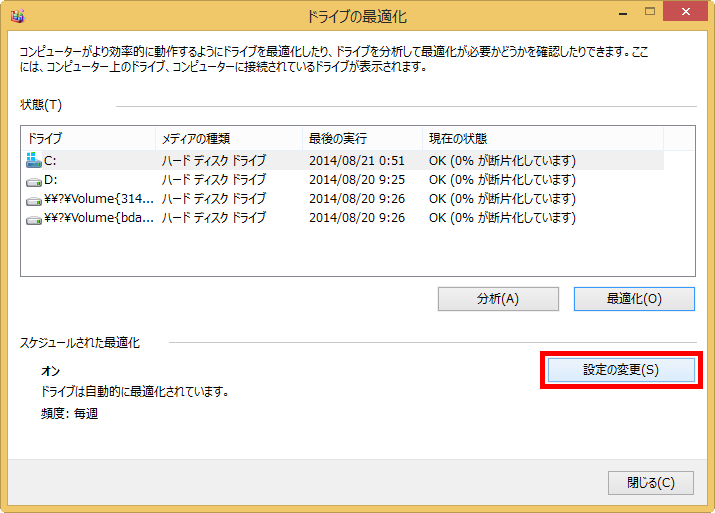Click D: row OK (0% が断片化しています) status

pos(502,180)
